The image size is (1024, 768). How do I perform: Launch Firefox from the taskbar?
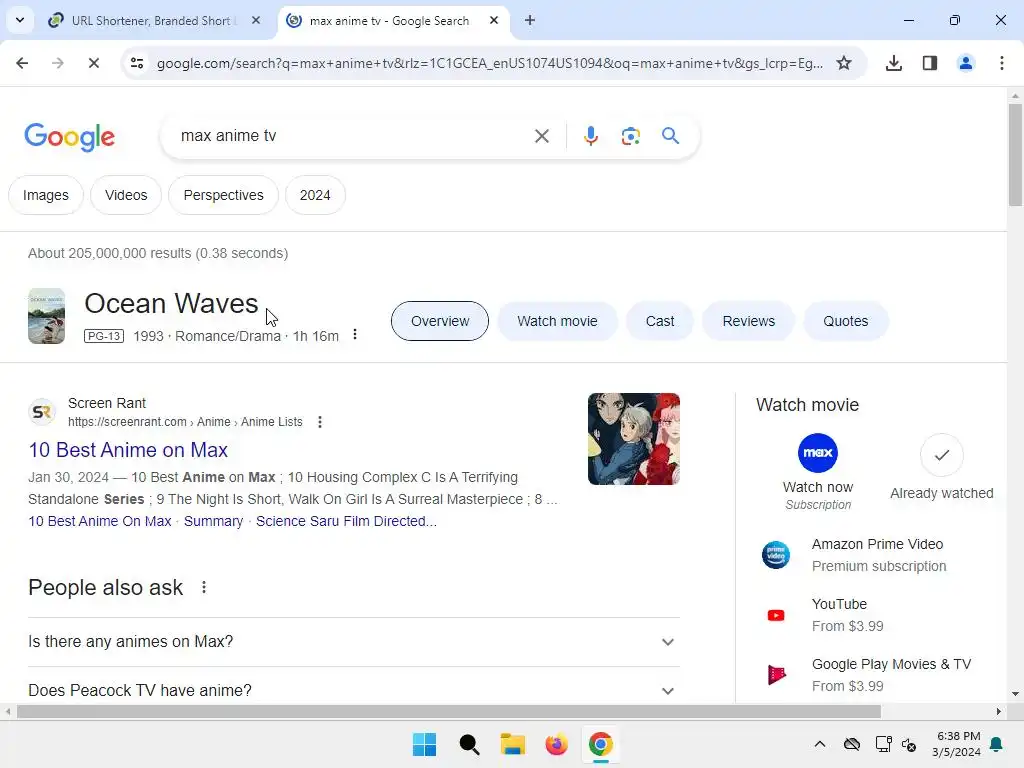click(x=556, y=744)
